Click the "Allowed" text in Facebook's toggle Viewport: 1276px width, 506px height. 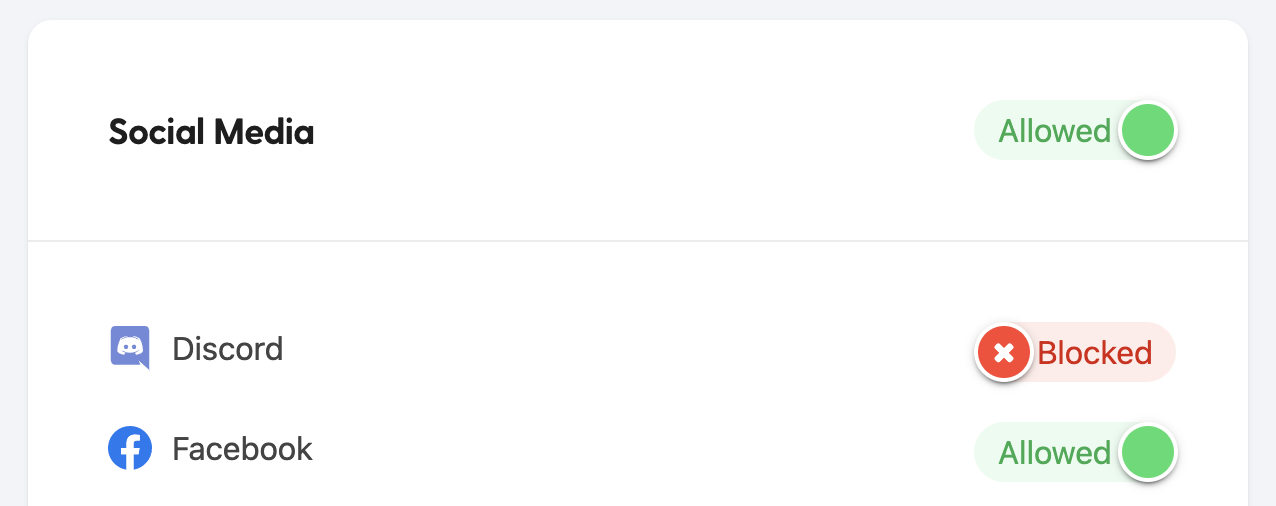1054,453
